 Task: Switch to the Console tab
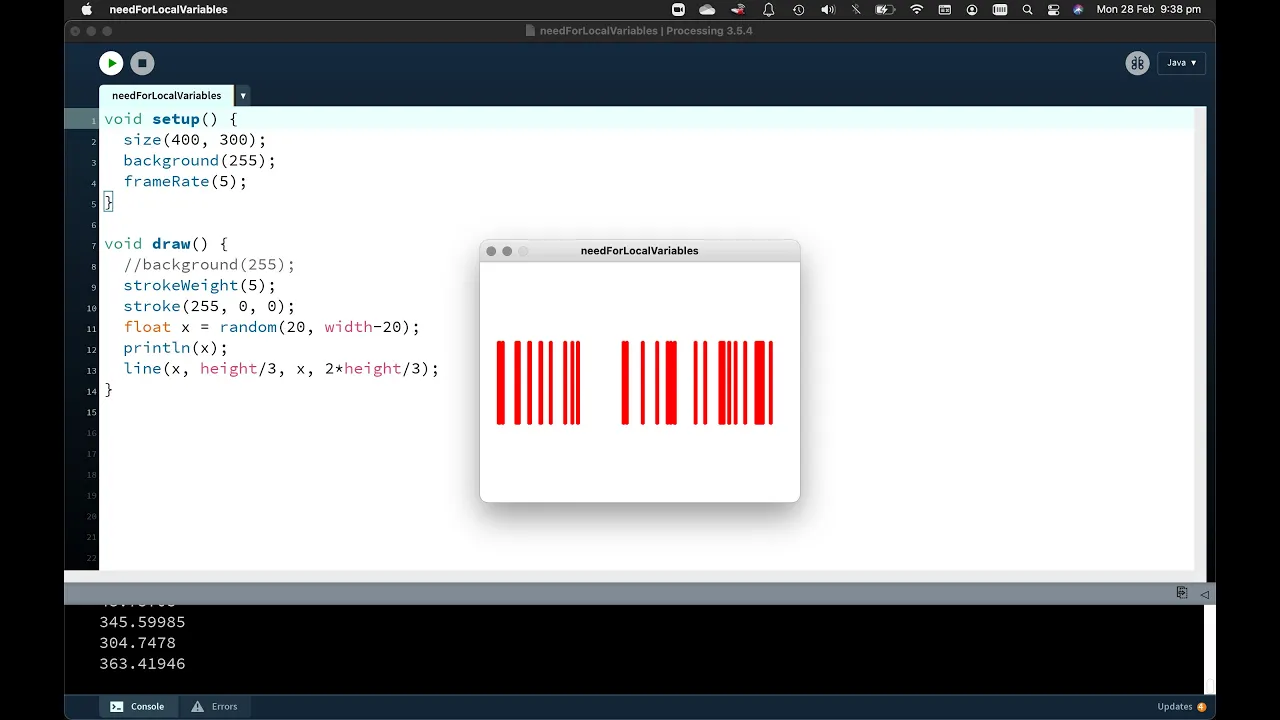(x=137, y=706)
